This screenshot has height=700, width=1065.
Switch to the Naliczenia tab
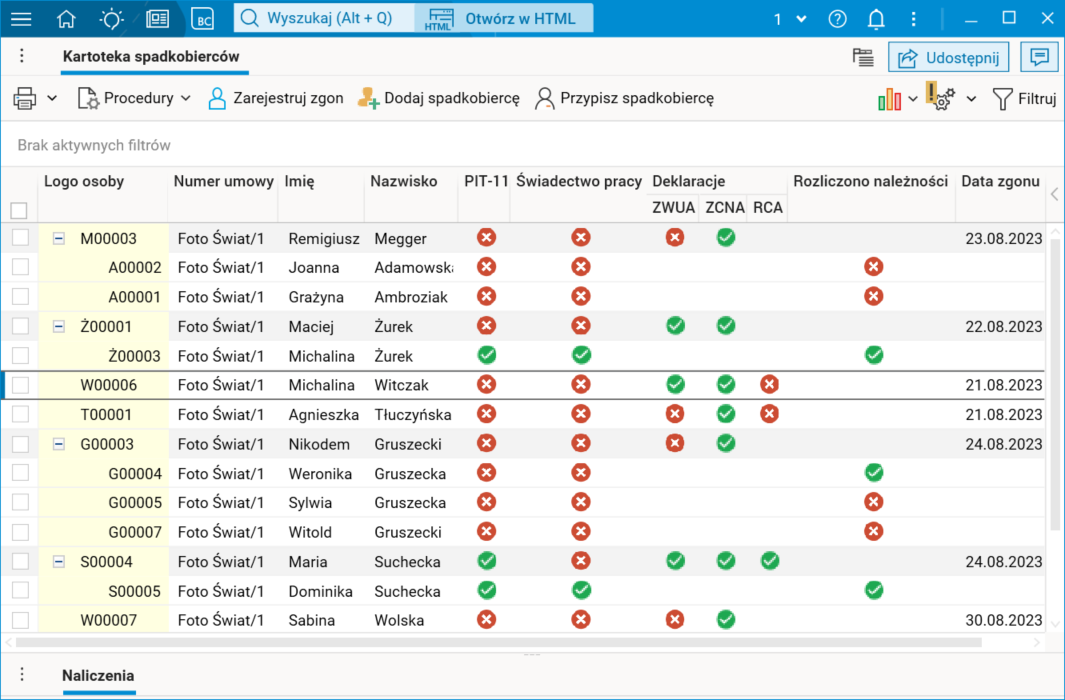pyautogui.click(x=98, y=676)
